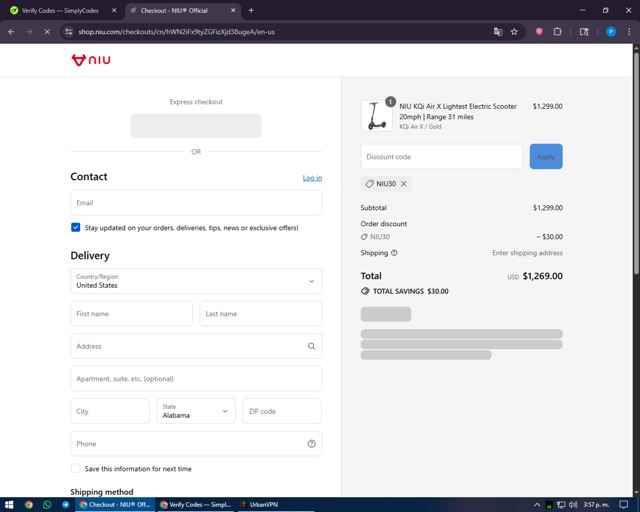Click the Shipping info question icon

tap(394, 253)
